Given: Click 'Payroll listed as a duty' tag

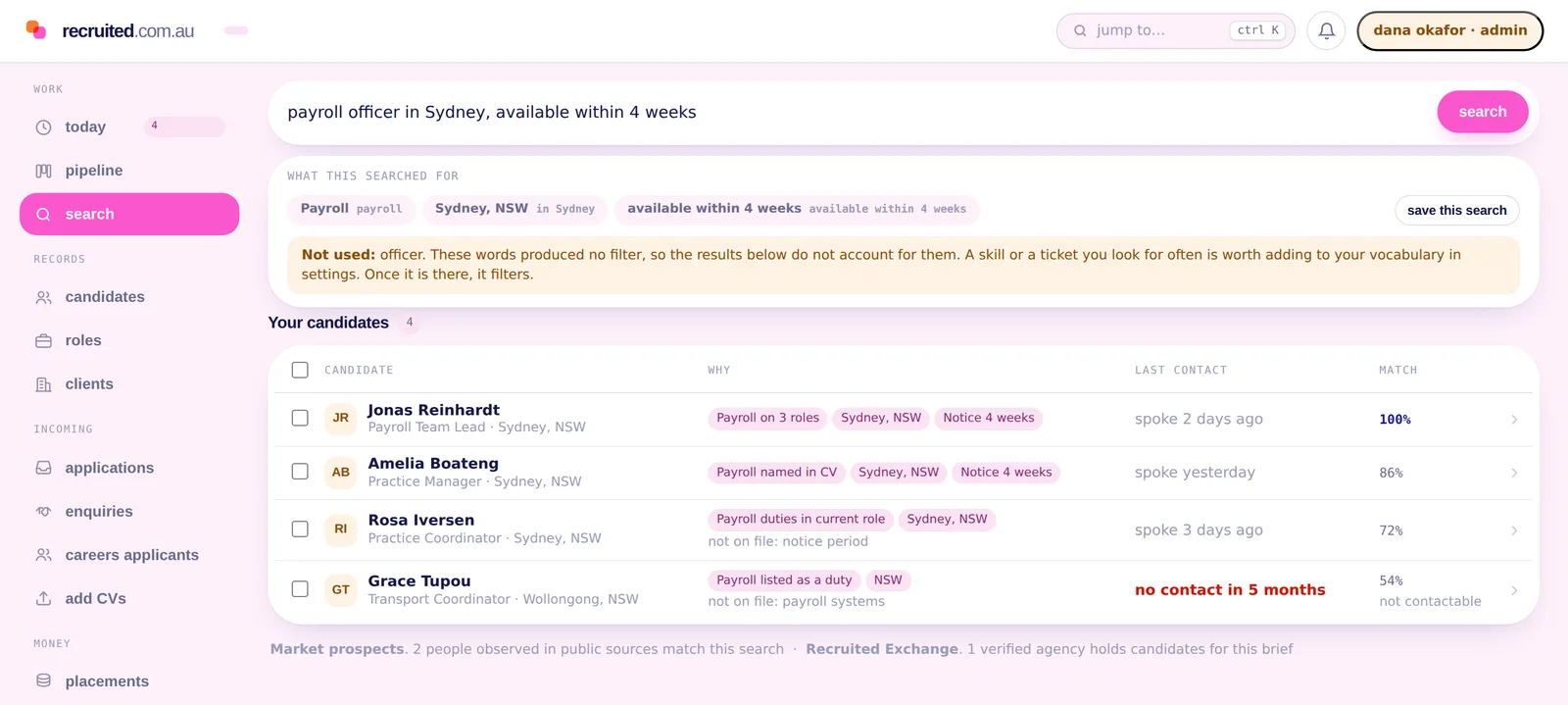Looking at the screenshot, I should coord(784,580).
